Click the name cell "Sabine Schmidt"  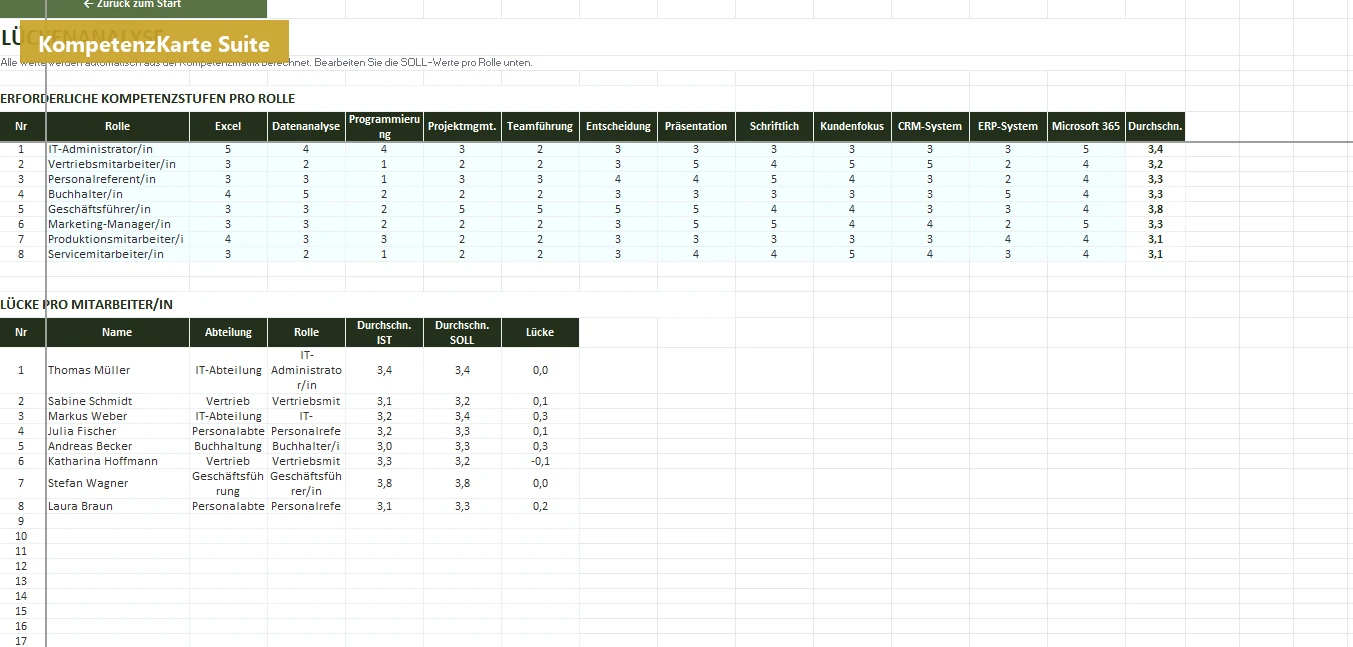coord(118,401)
